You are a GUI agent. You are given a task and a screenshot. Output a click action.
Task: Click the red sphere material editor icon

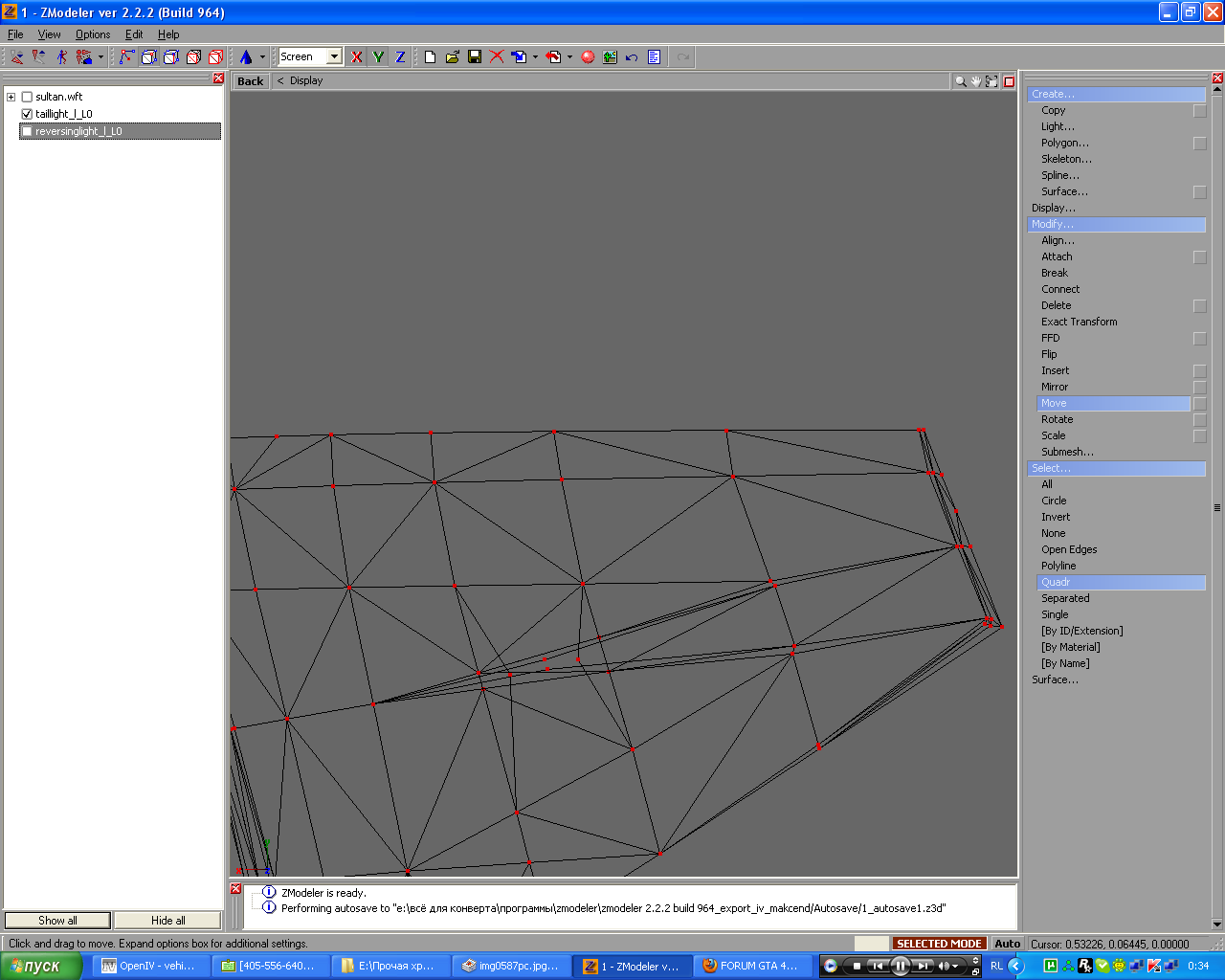coord(588,57)
